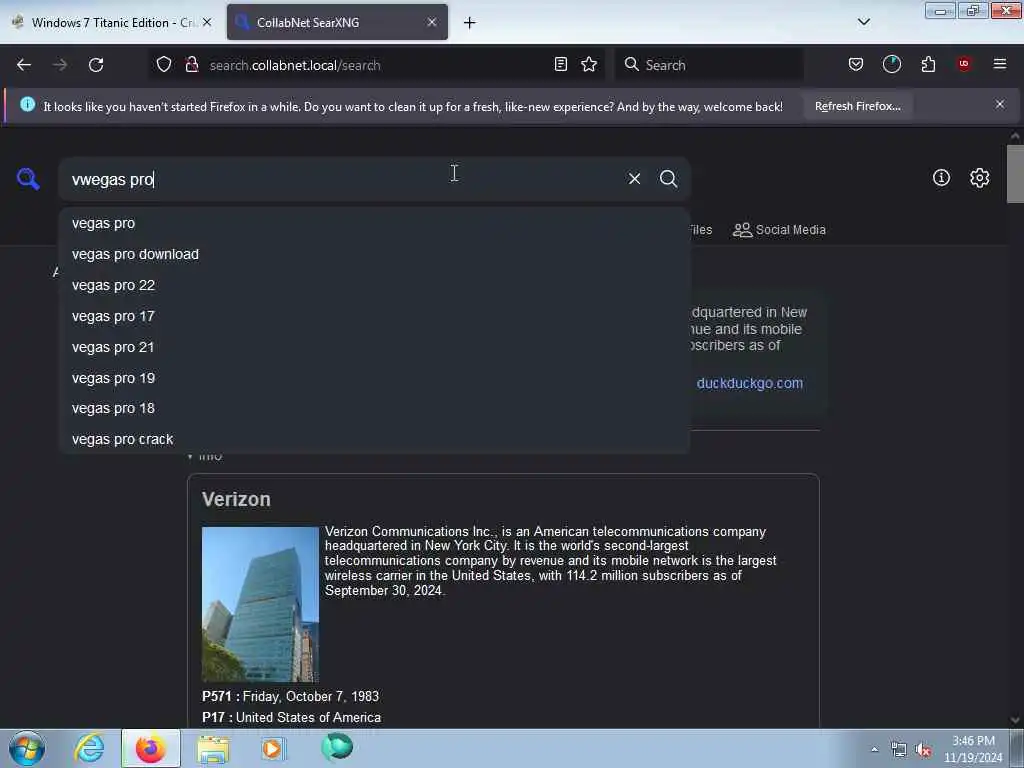Click 'P17 : United States of America' text

[x=291, y=718]
